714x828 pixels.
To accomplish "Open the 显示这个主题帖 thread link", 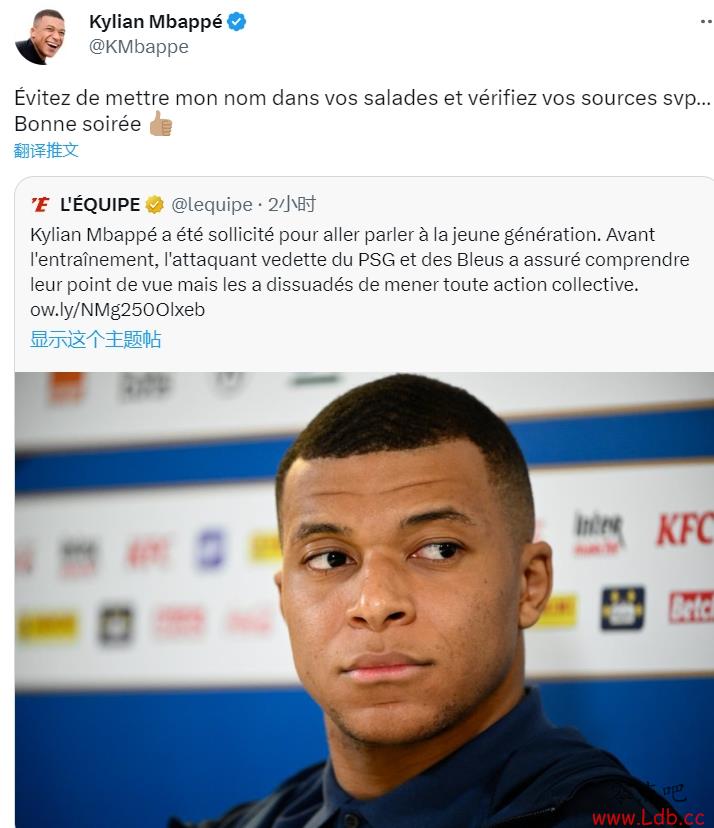I will point(95,339).
